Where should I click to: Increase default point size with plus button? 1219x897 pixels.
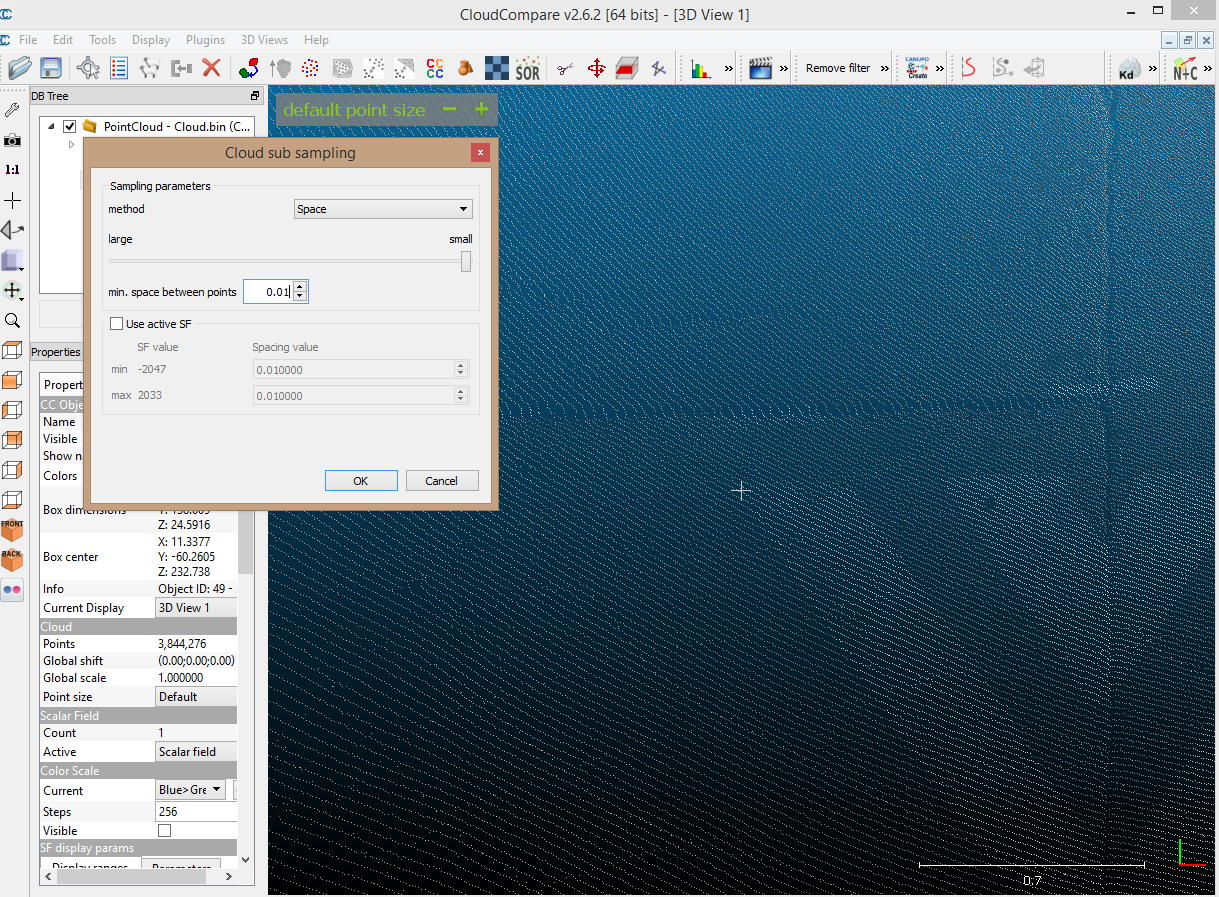tap(481, 109)
